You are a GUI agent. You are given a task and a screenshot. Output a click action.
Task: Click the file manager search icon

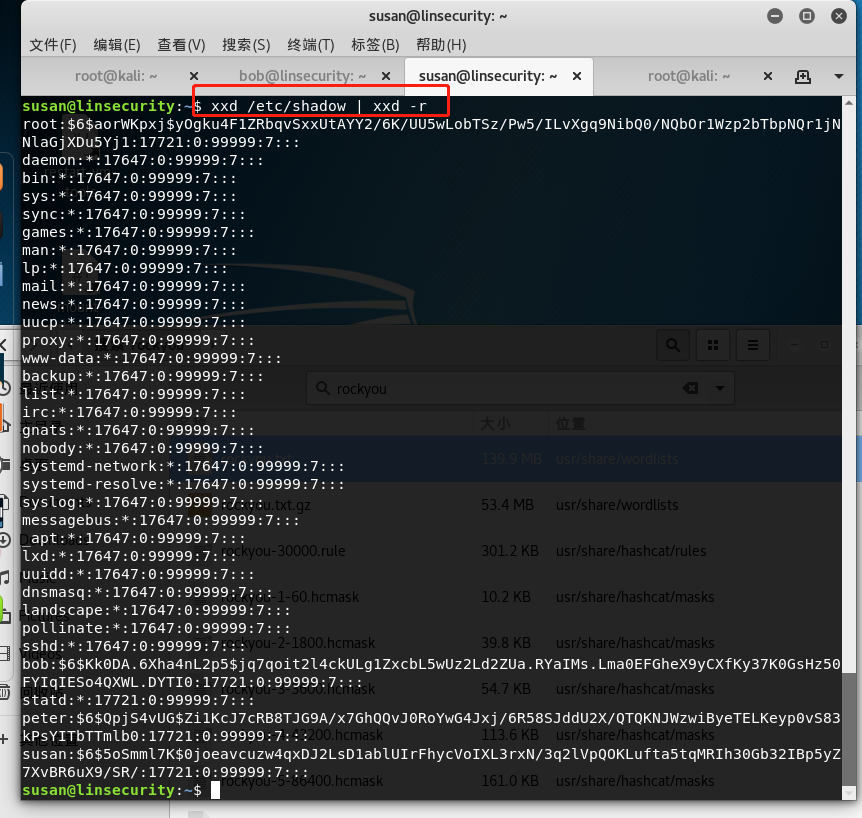(673, 345)
